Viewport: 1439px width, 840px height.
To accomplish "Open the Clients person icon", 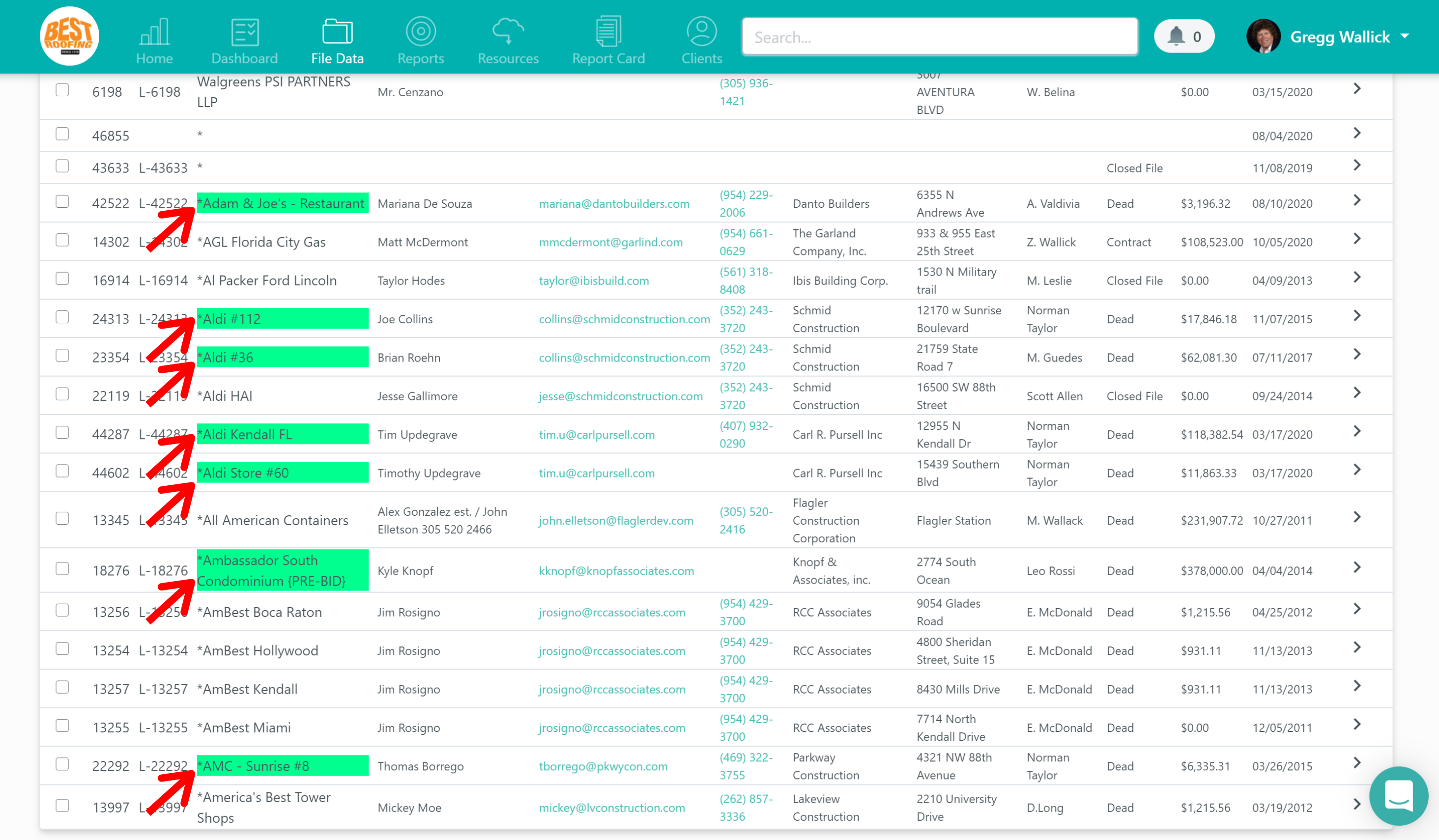I will tap(702, 31).
